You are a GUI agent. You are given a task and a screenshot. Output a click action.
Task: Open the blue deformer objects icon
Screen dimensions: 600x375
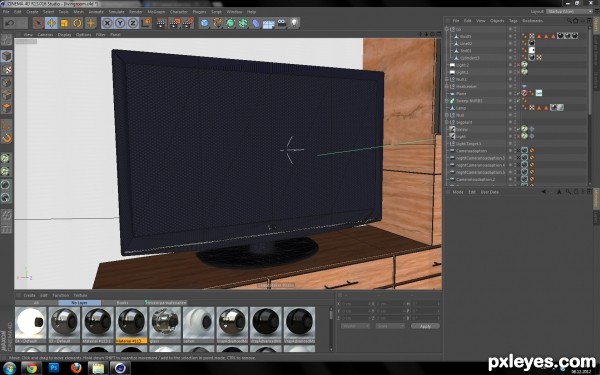[256, 23]
